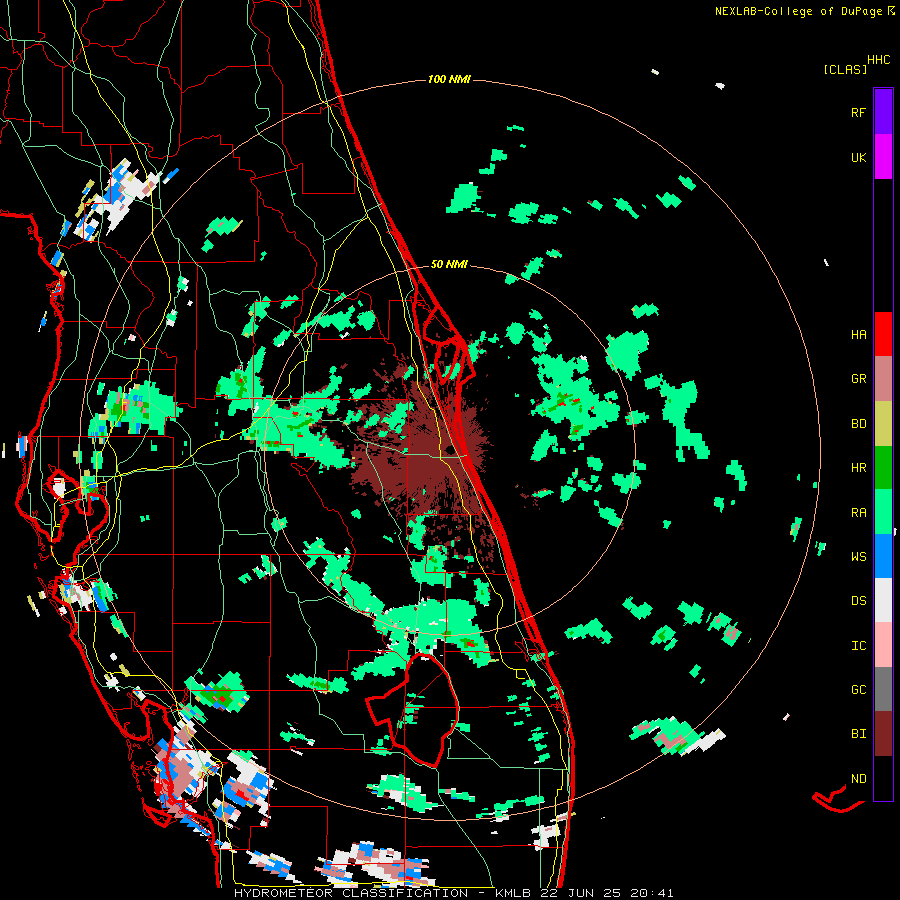Click the IC legend label

858,646
